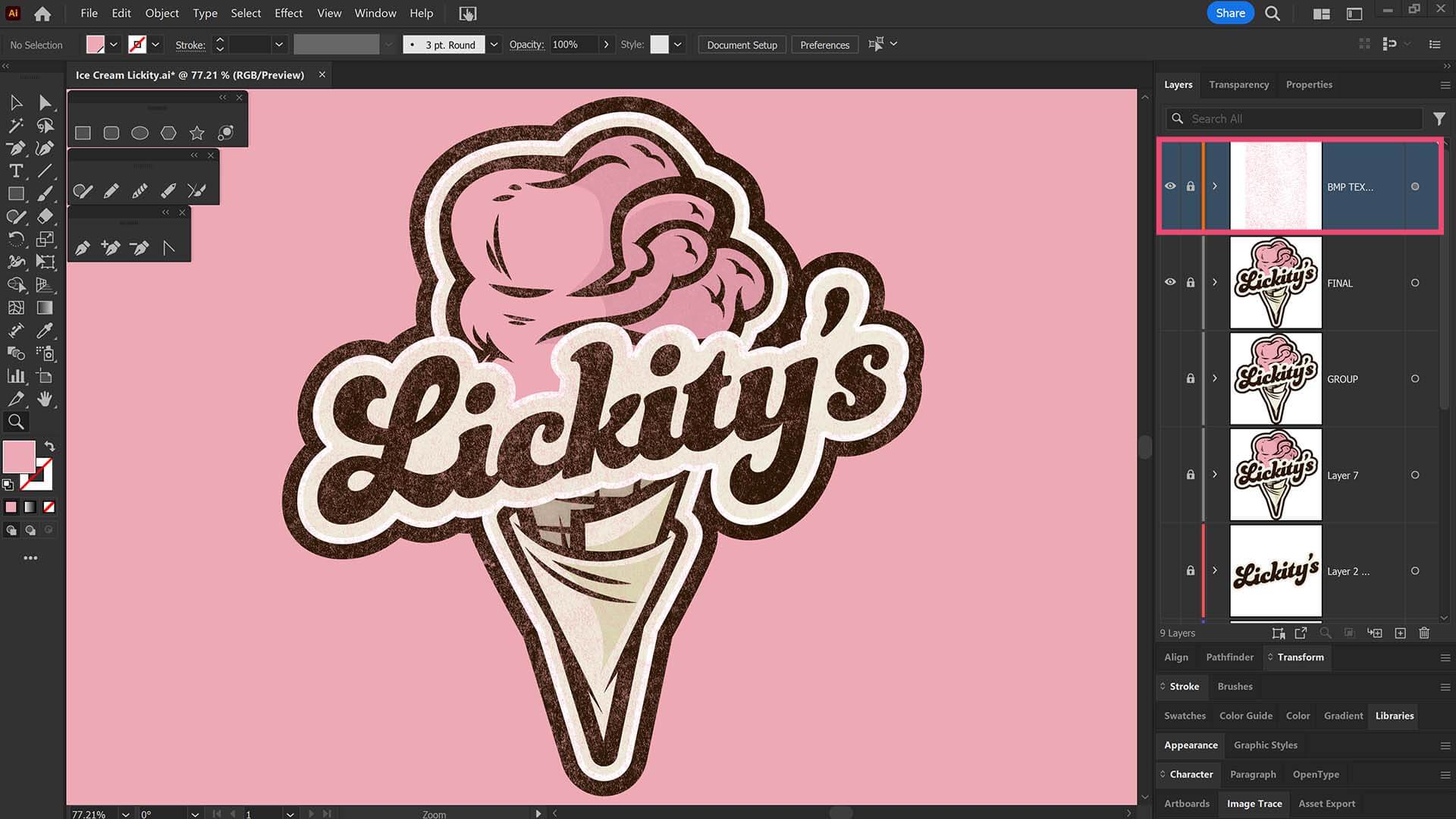The width and height of the screenshot is (1456, 819).
Task: Open the Swatches tab
Action: point(1185,716)
